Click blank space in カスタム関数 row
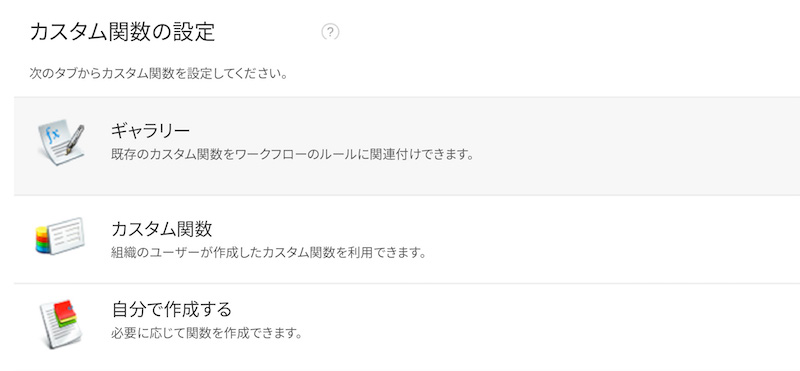 pos(612,239)
